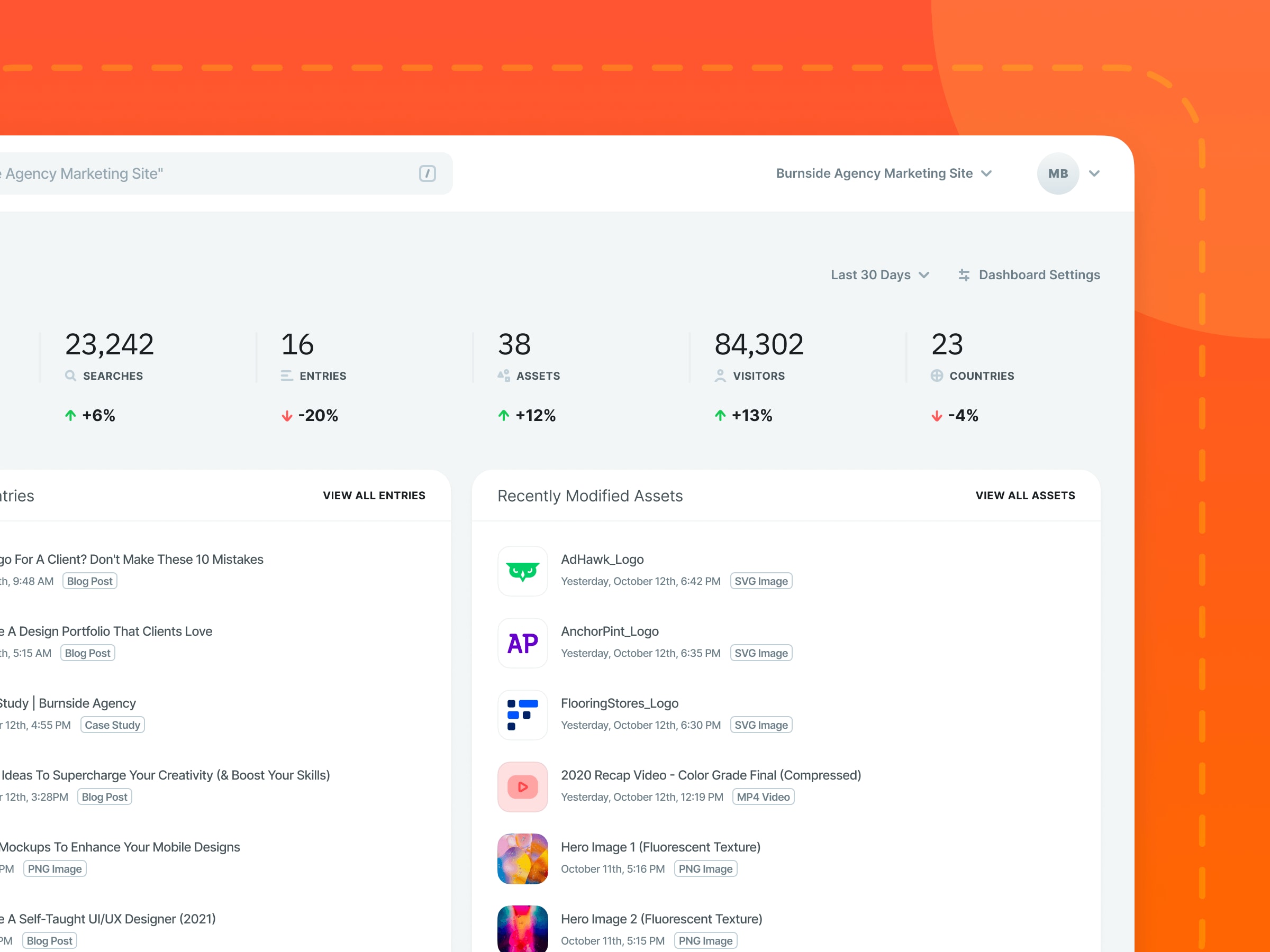Screen dimensions: 1270x952
Task: Click the Visitors person icon
Action: coord(720,376)
